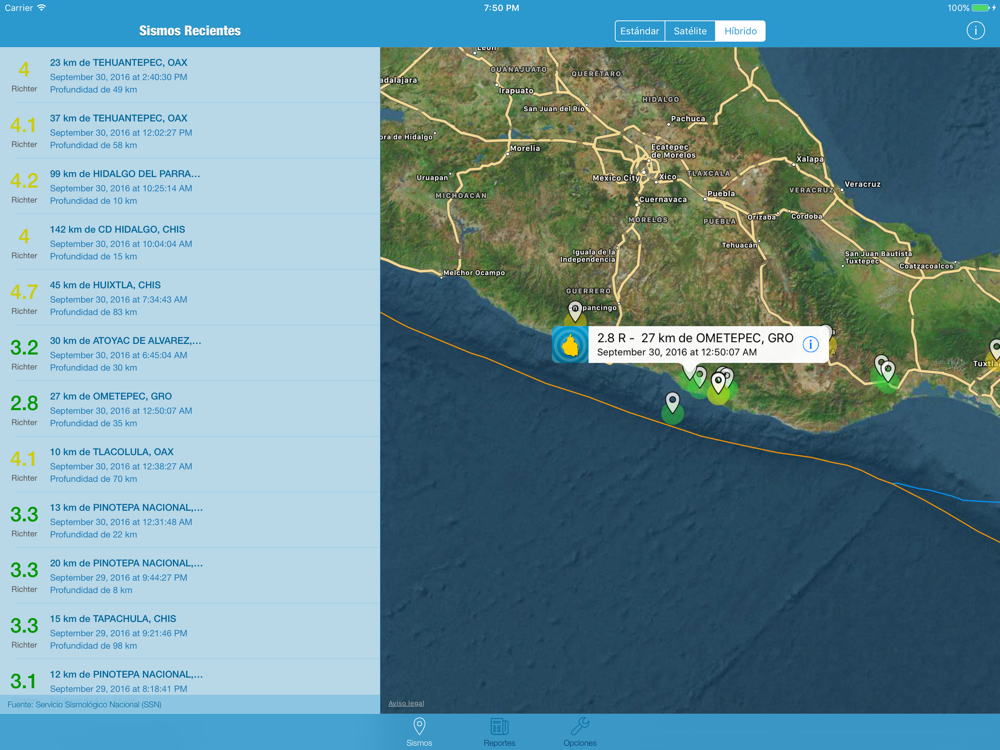Switch map to Satélite view
Screen dimensions: 1000x750
click(x=690, y=31)
